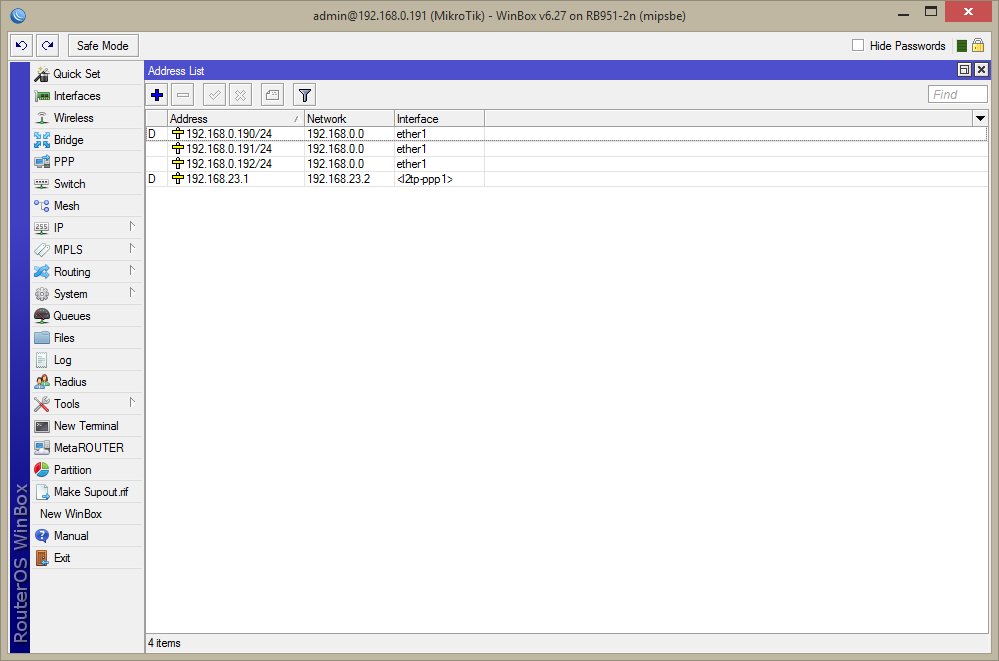Sort by the Network column header
Viewport: 999px width, 661px height.
pyautogui.click(x=349, y=119)
